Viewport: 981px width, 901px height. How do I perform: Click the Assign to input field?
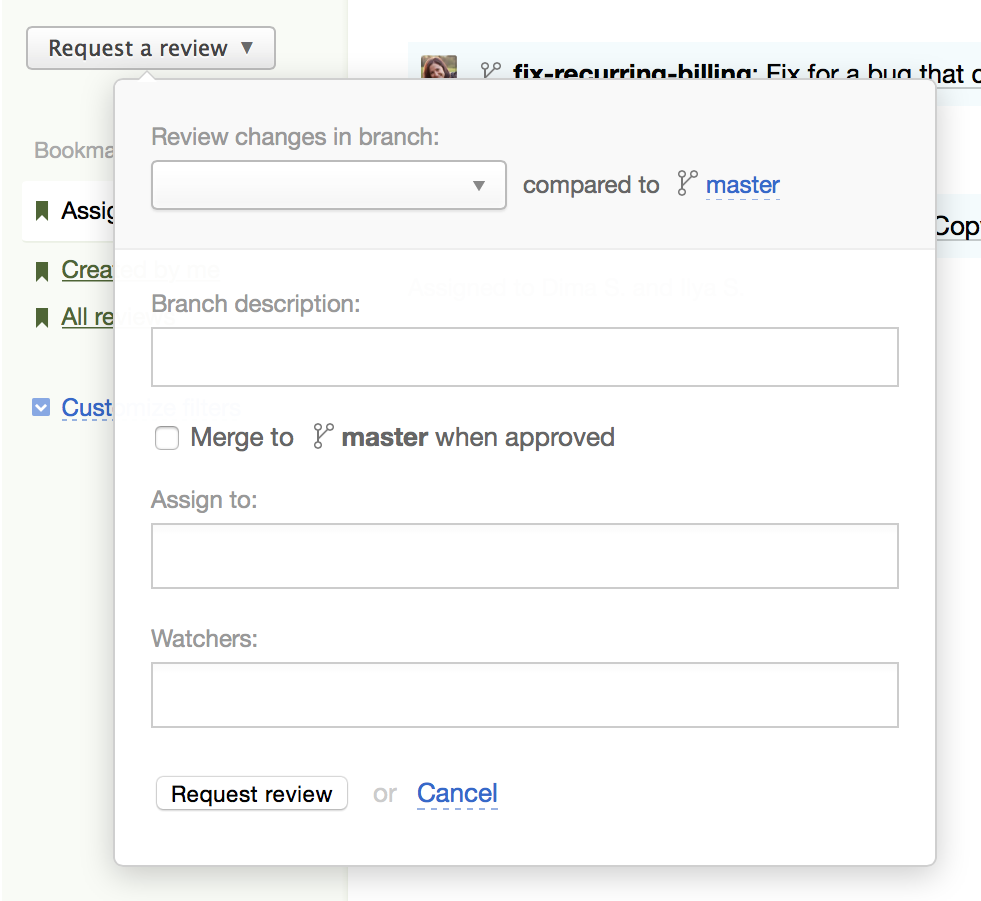[x=524, y=556]
